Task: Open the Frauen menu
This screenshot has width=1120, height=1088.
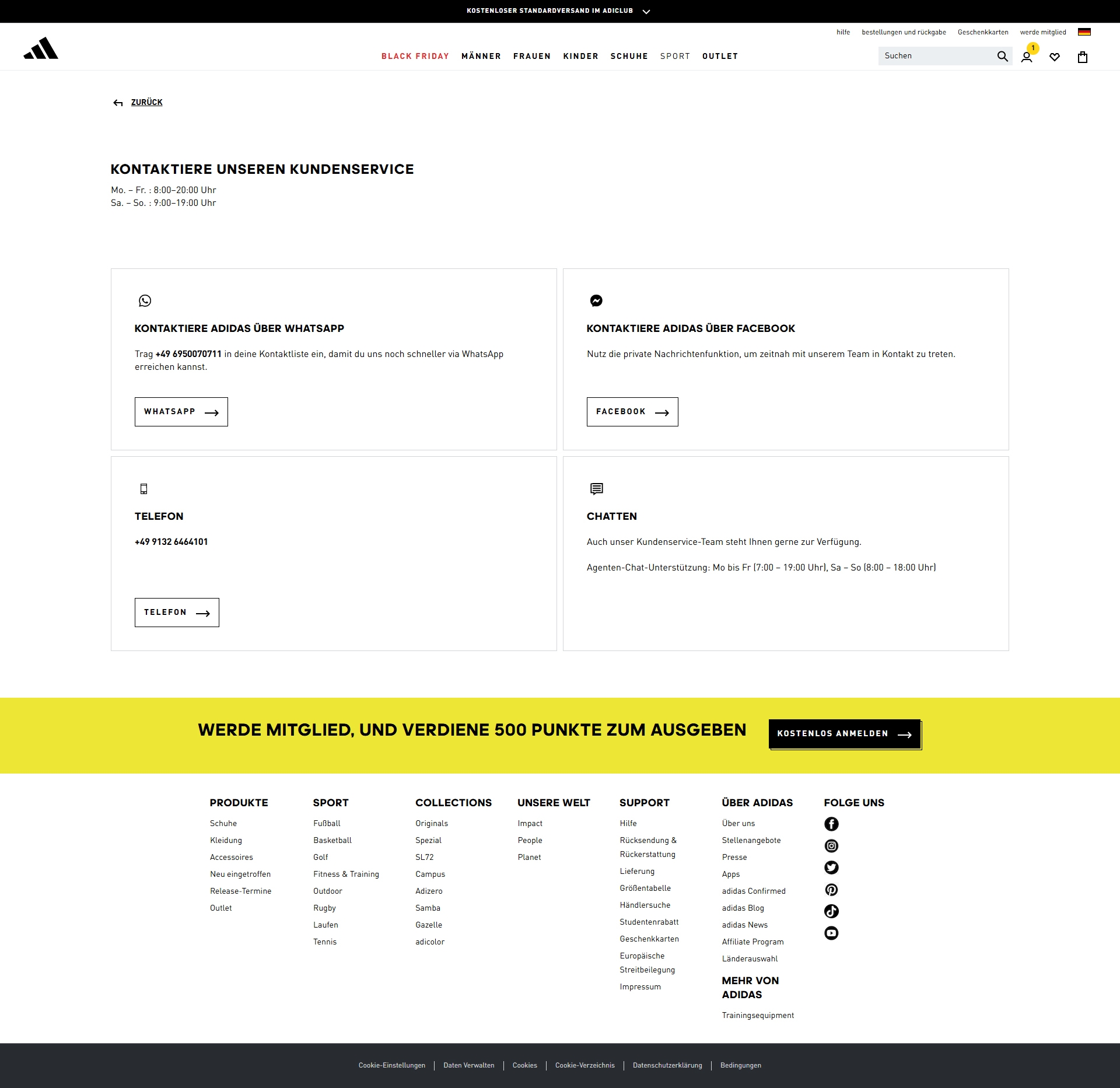Action: point(532,57)
